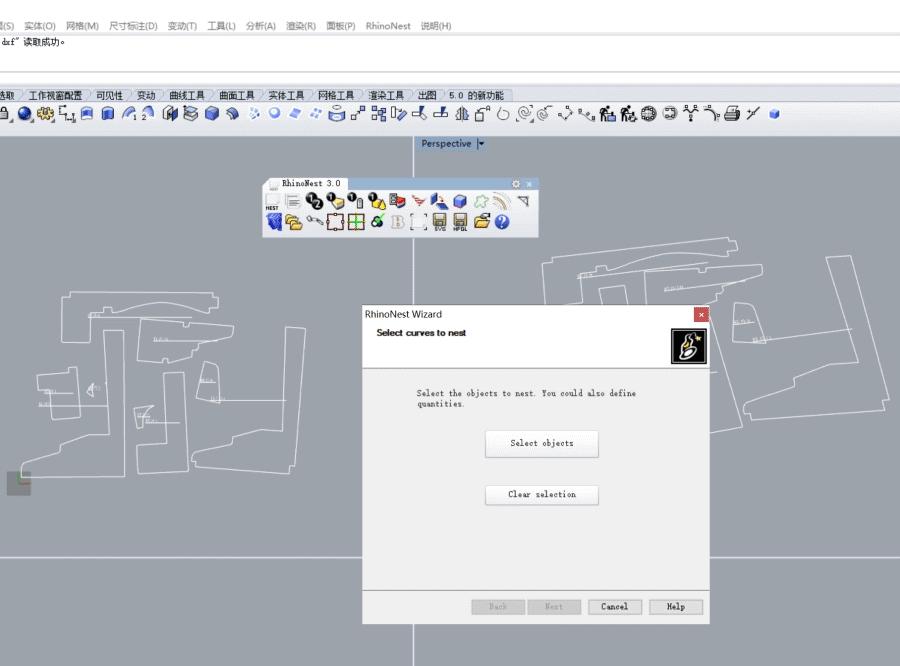This screenshot has height=666, width=900.
Task: Click the open folder with arrow icon
Action: pyautogui.click(x=482, y=222)
